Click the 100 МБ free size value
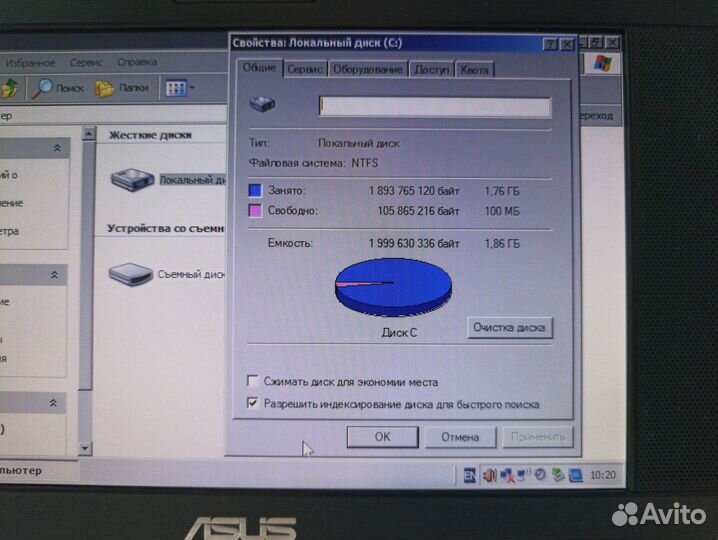The width and height of the screenshot is (718, 540). click(x=502, y=211)
